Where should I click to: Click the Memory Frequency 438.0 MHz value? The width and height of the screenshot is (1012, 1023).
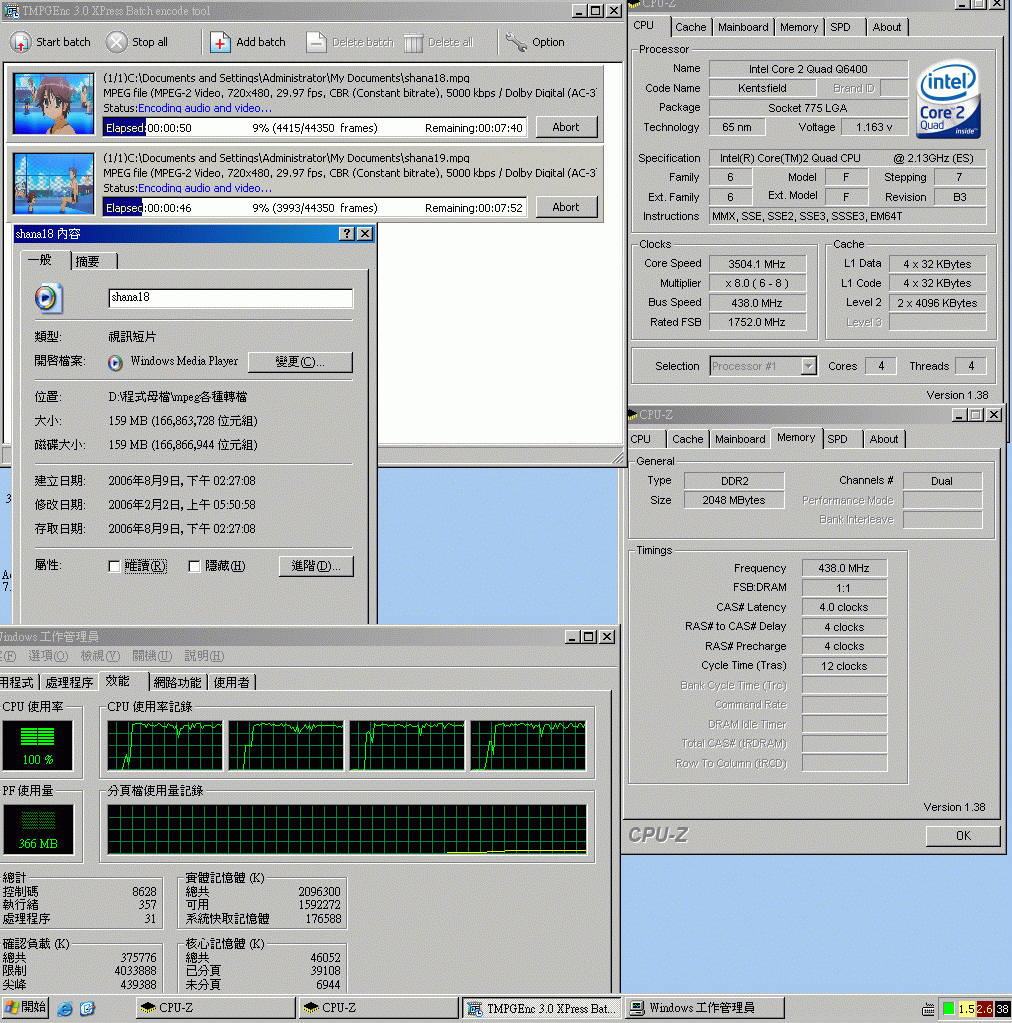point(844,568)
